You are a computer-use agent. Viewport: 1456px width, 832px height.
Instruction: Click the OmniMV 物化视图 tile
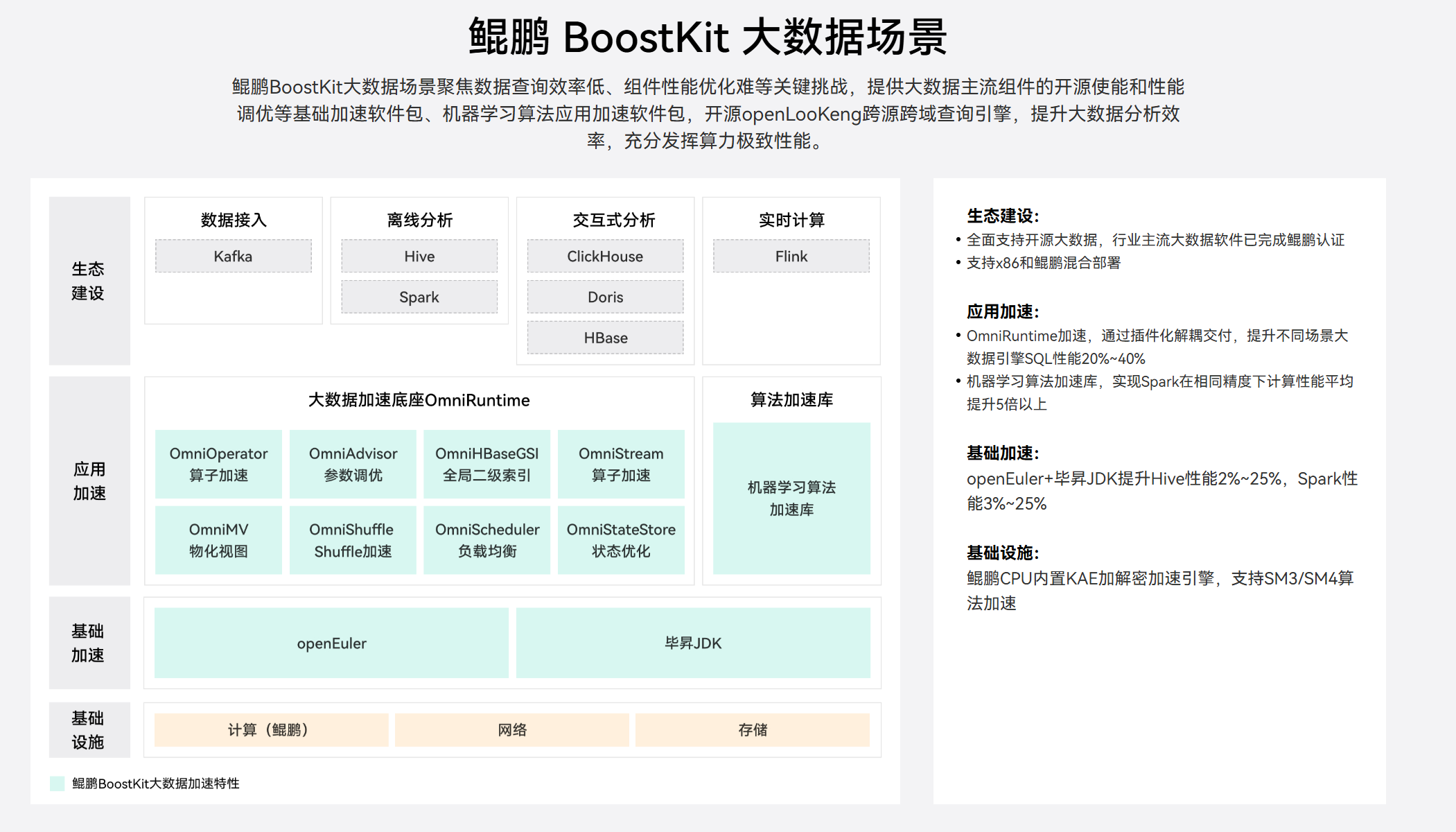click(218, 539)
